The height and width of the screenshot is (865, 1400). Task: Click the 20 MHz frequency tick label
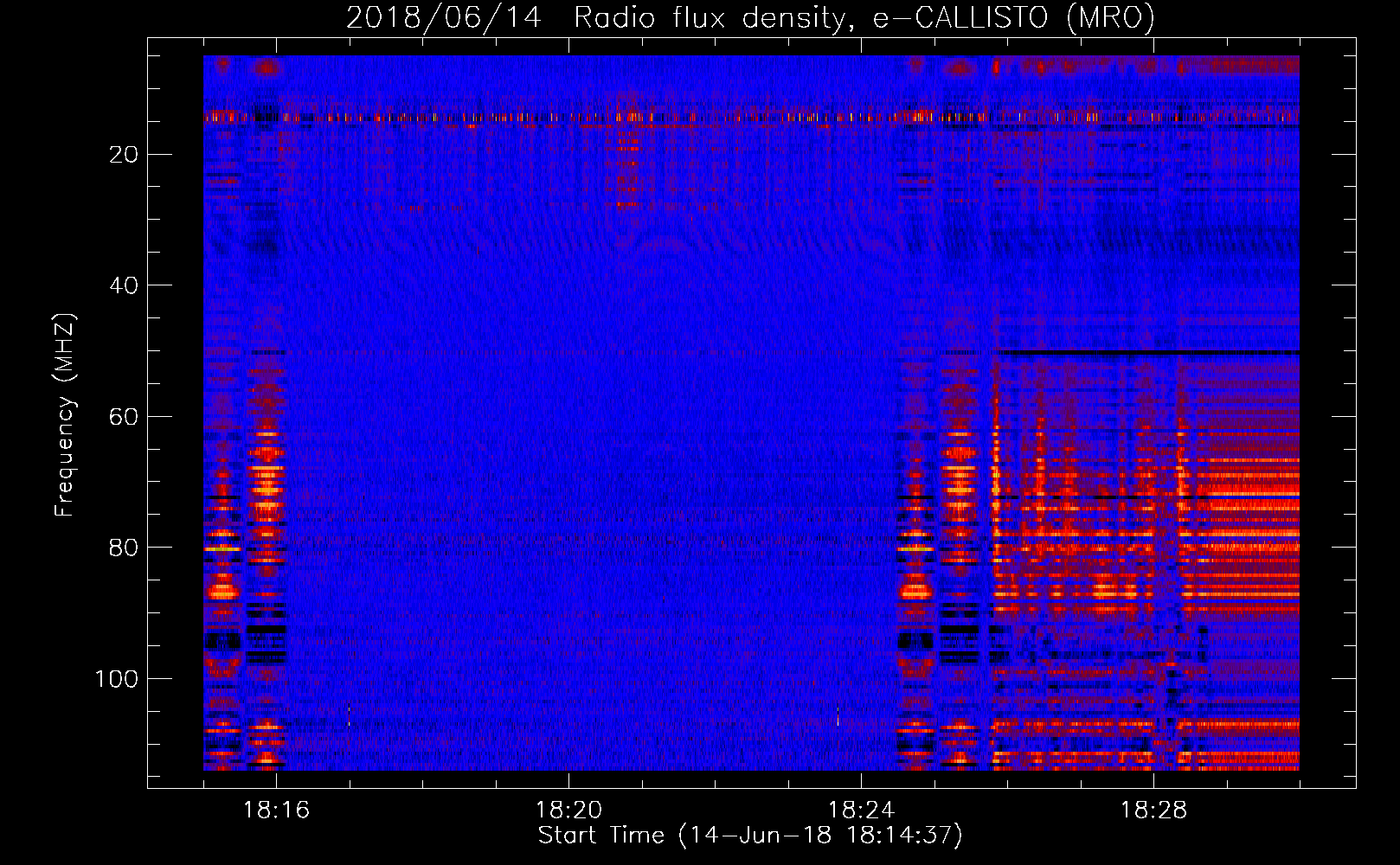(125, 155)
